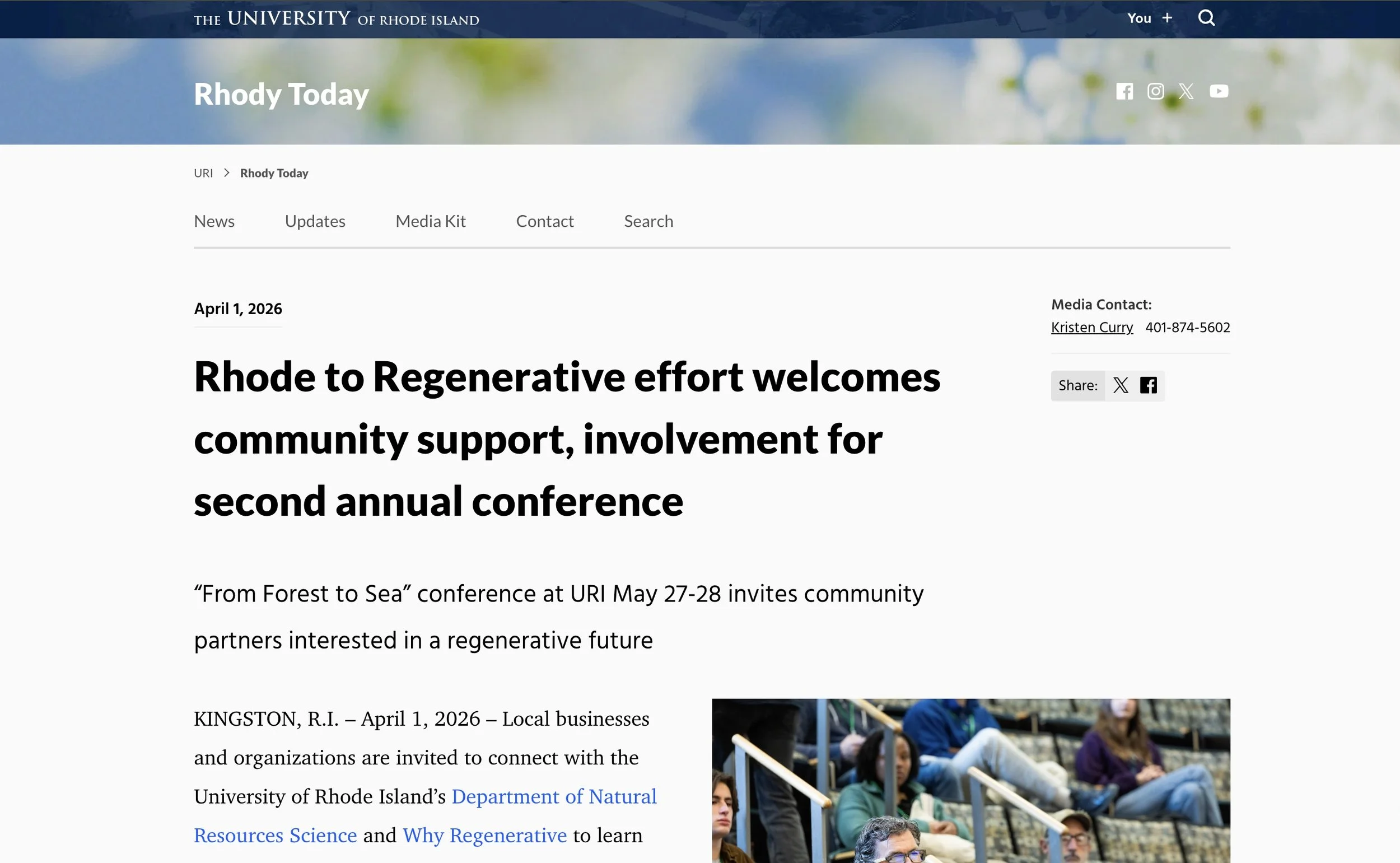This screenshot has width=1400, height=863.
Task: Open the Contact navigation item
Action: click(544, 221)
